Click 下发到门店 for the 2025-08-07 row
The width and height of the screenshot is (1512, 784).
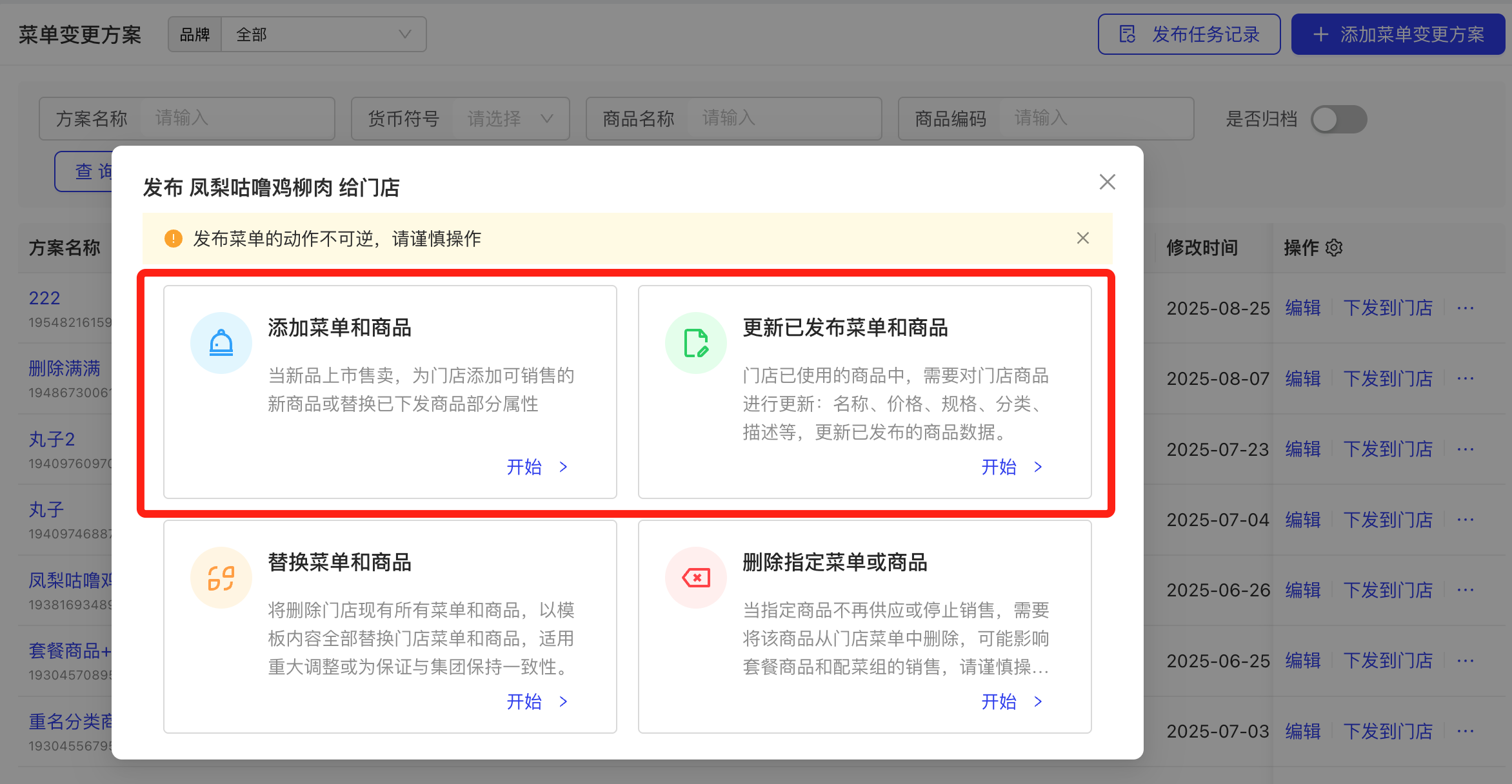pos(1388,378)
